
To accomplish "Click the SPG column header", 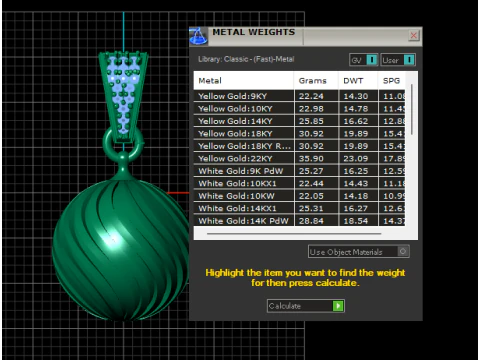I will point(392,81).
